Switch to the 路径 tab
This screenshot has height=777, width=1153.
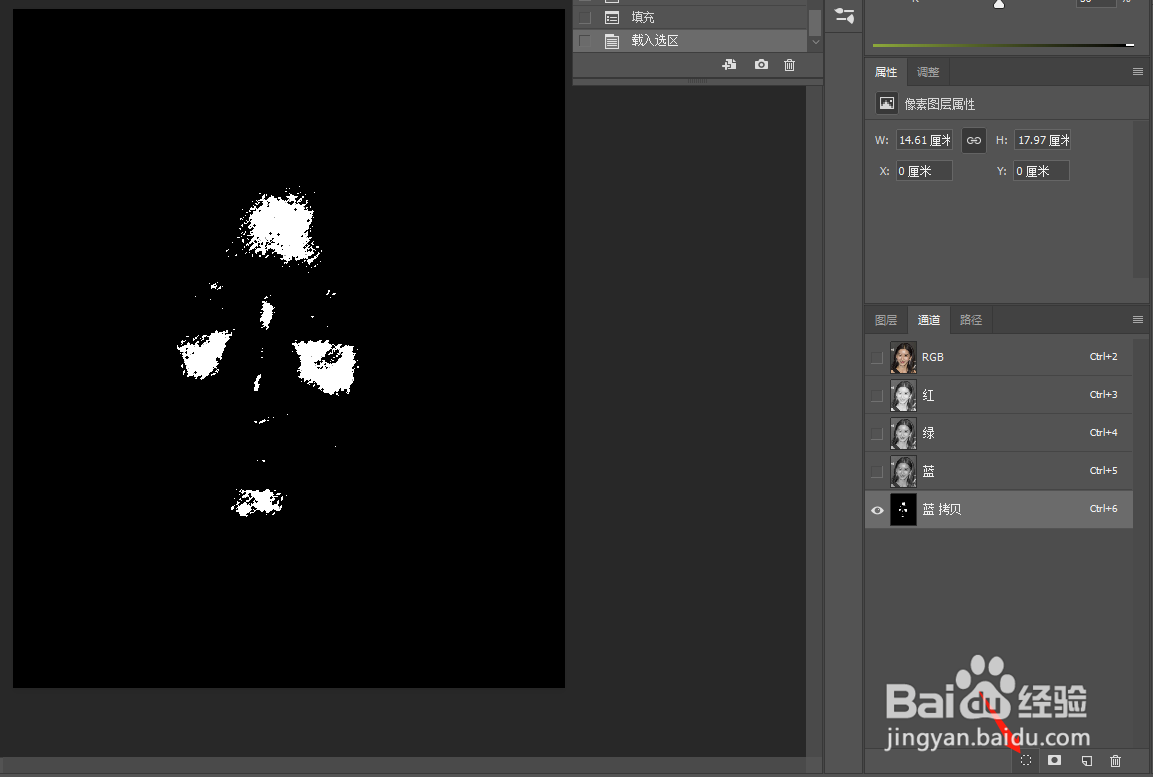coord(971,320)
